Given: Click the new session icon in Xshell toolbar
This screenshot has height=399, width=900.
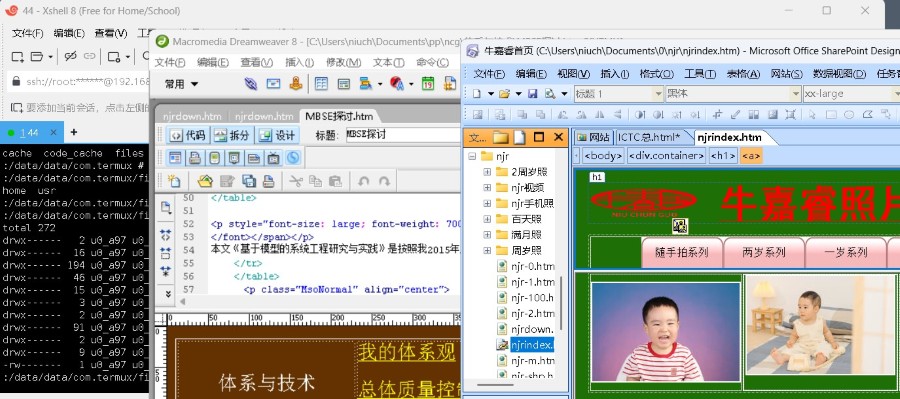Looking at the screenshot, I should 17,56.
